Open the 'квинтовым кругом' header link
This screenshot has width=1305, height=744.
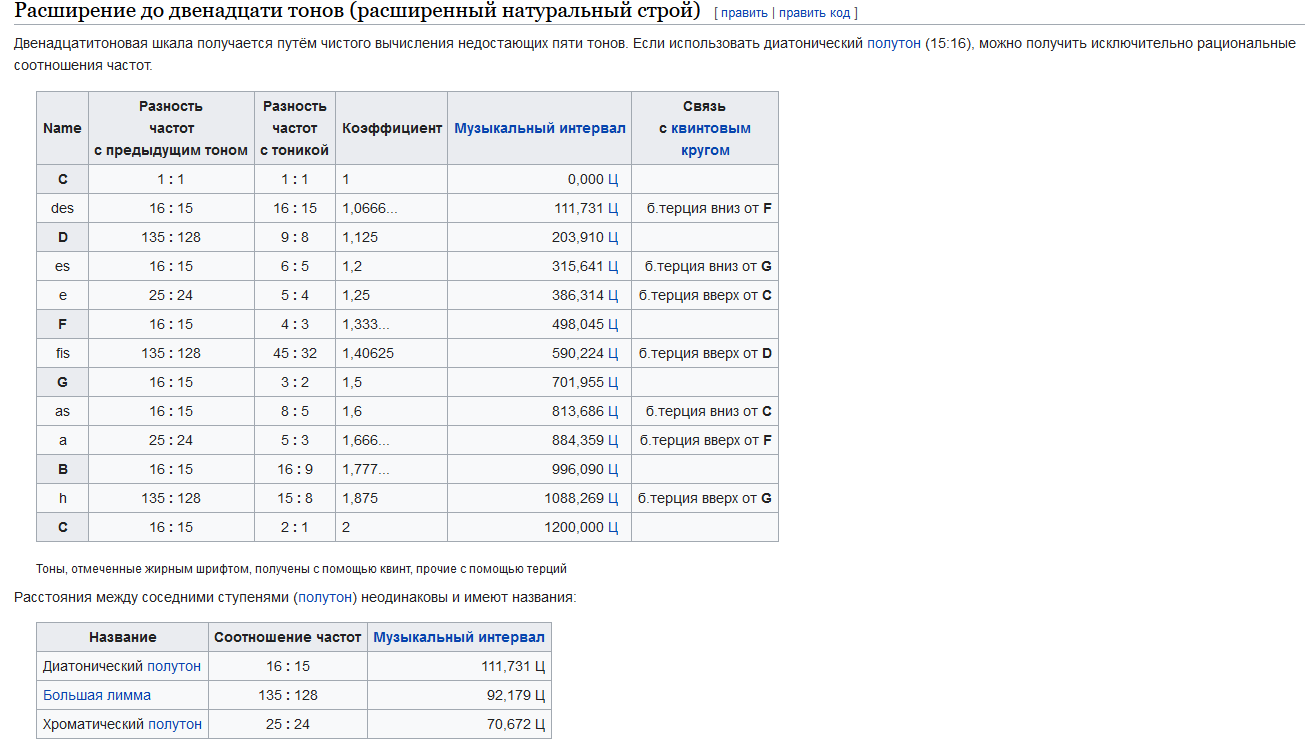(710, 139)
